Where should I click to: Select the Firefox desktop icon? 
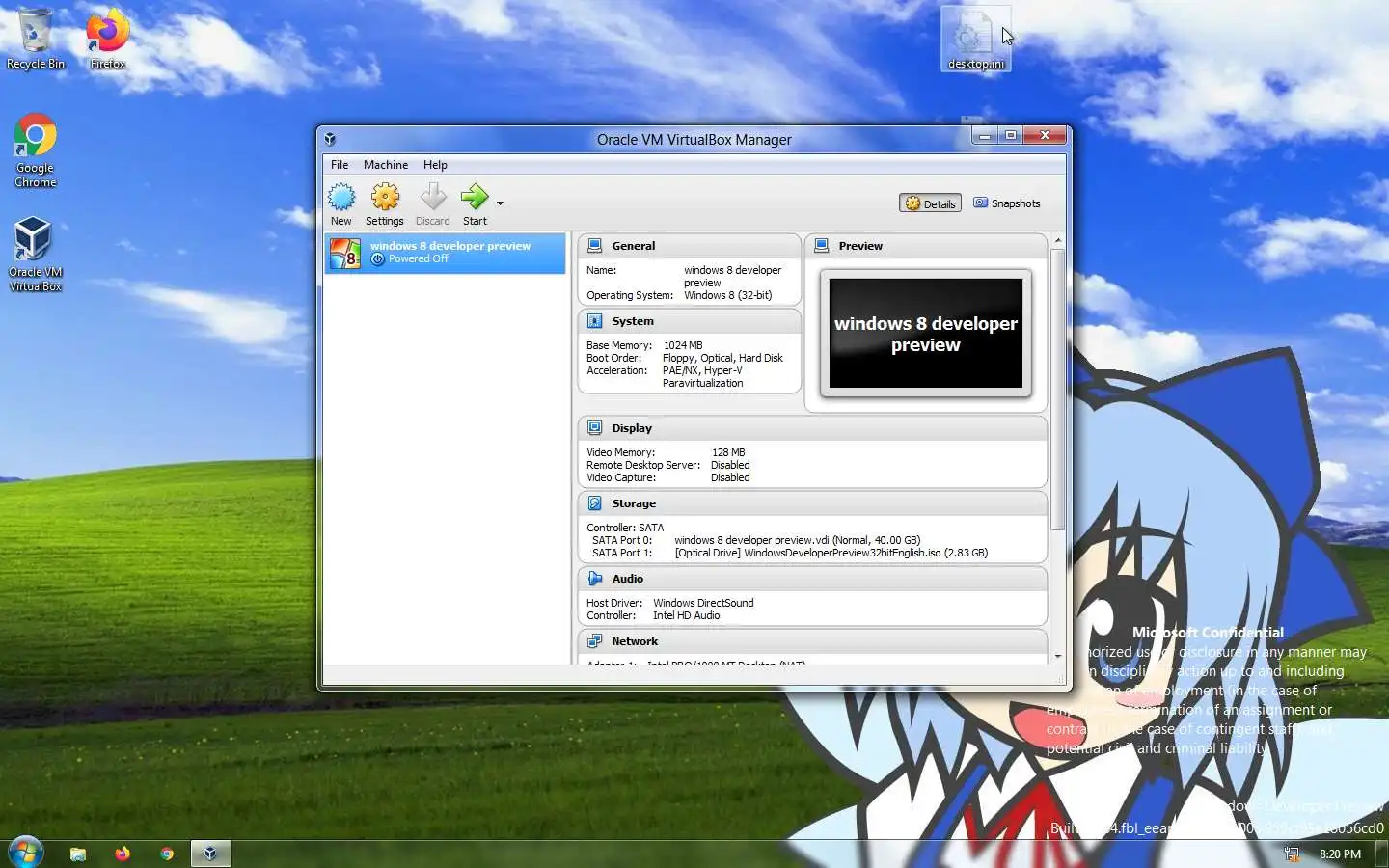tap(107, 39)
